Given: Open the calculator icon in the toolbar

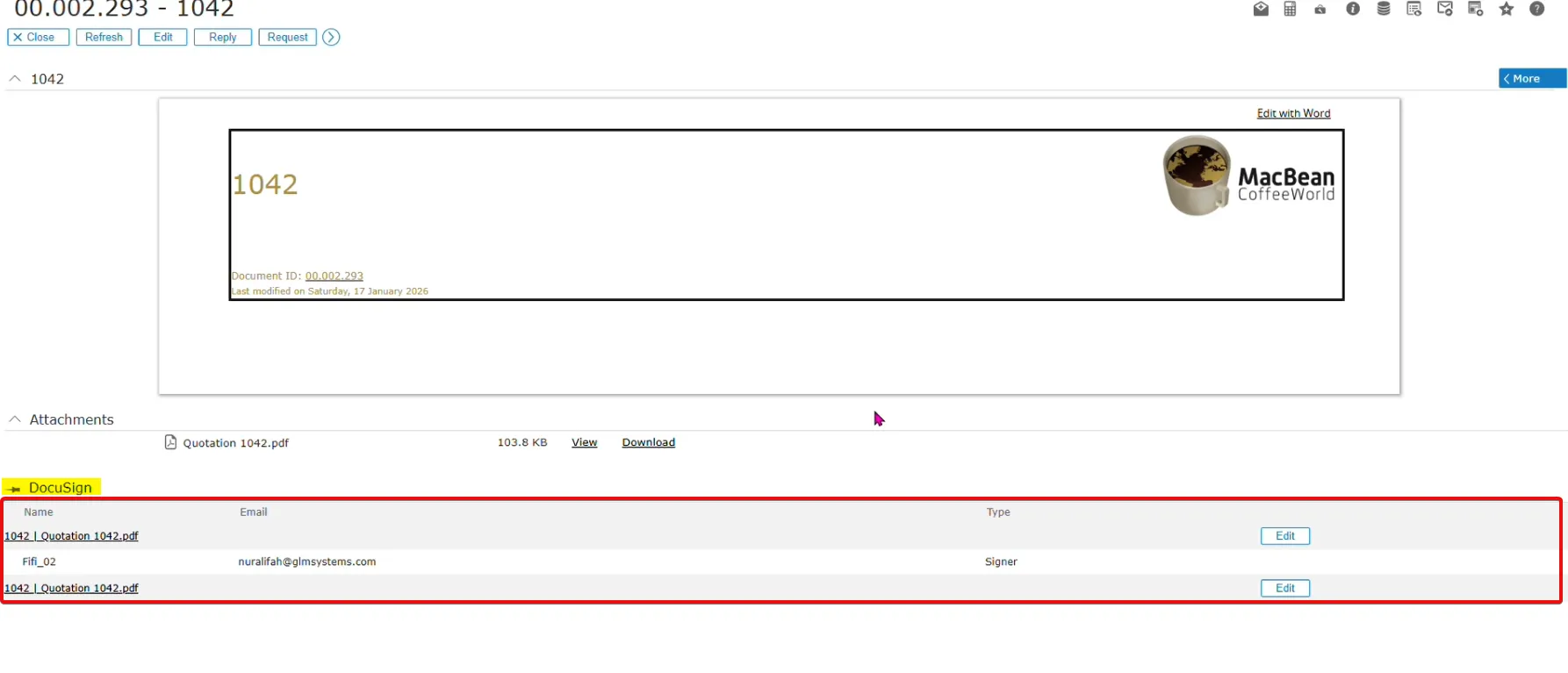Looking at the screenshot, I should click(x=1290, y=9).
